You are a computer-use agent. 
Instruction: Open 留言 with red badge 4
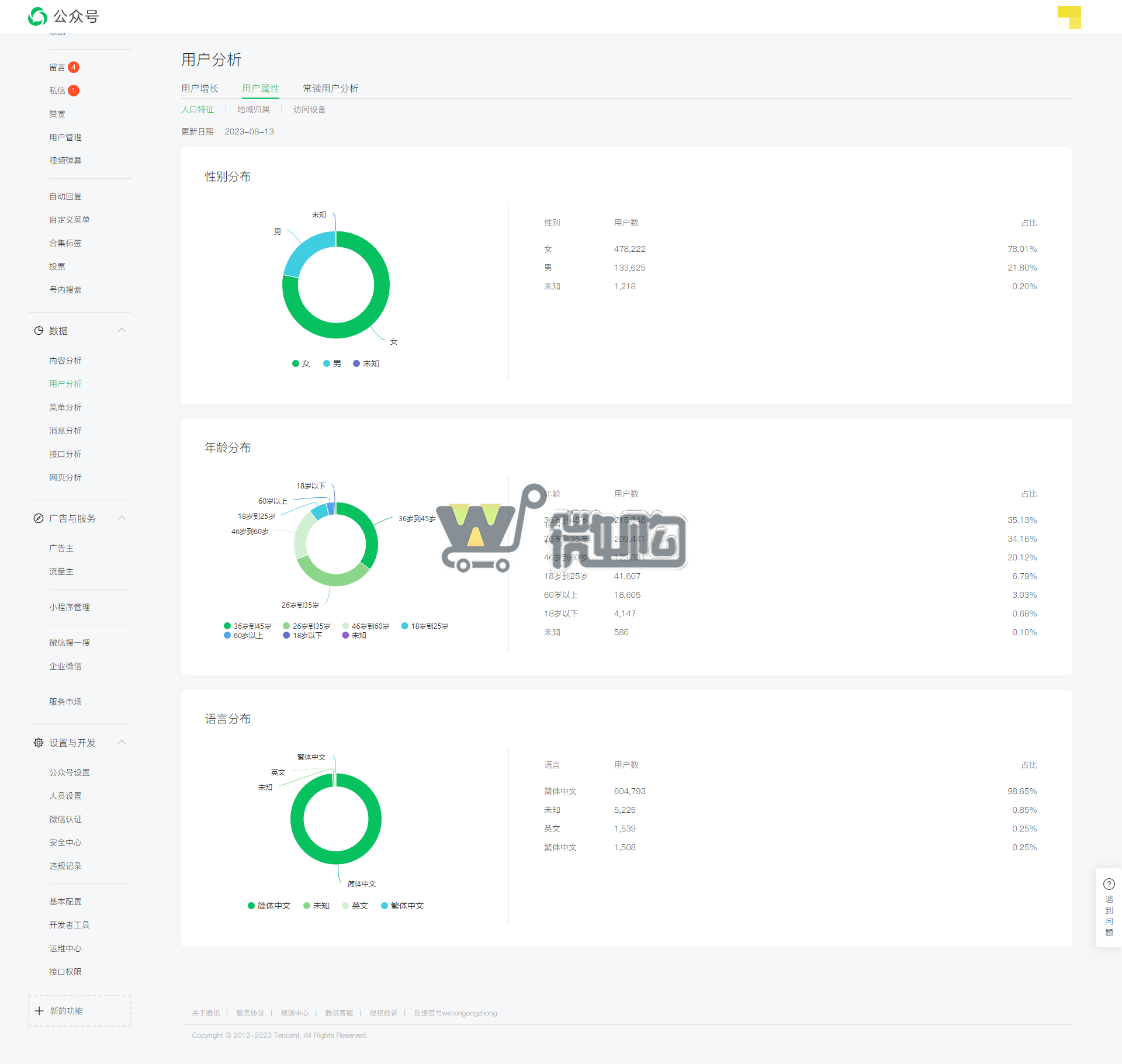(x=57, y=67)
